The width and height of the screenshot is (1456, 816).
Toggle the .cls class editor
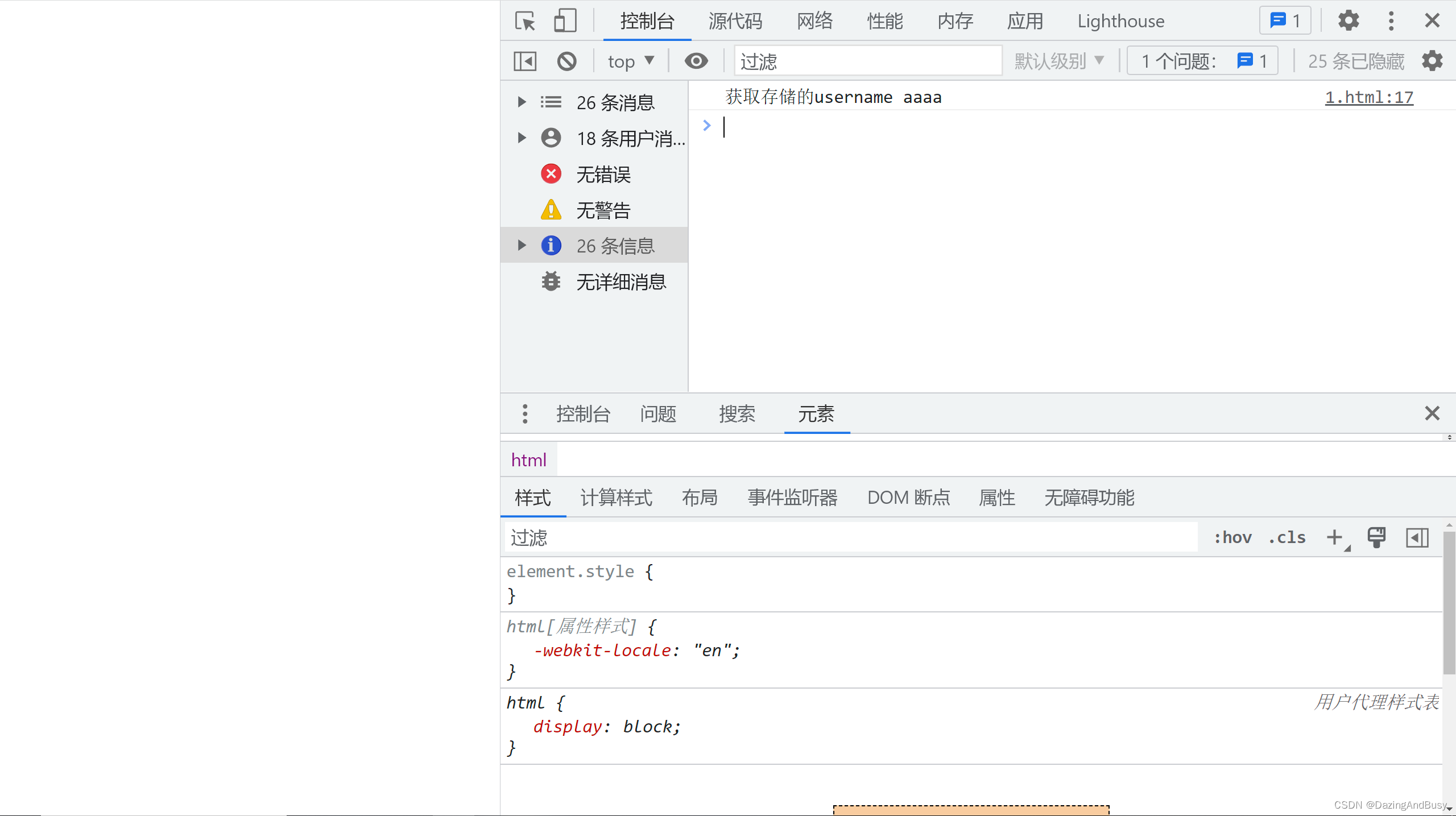pyautogui.click(x=1287, y=537)
